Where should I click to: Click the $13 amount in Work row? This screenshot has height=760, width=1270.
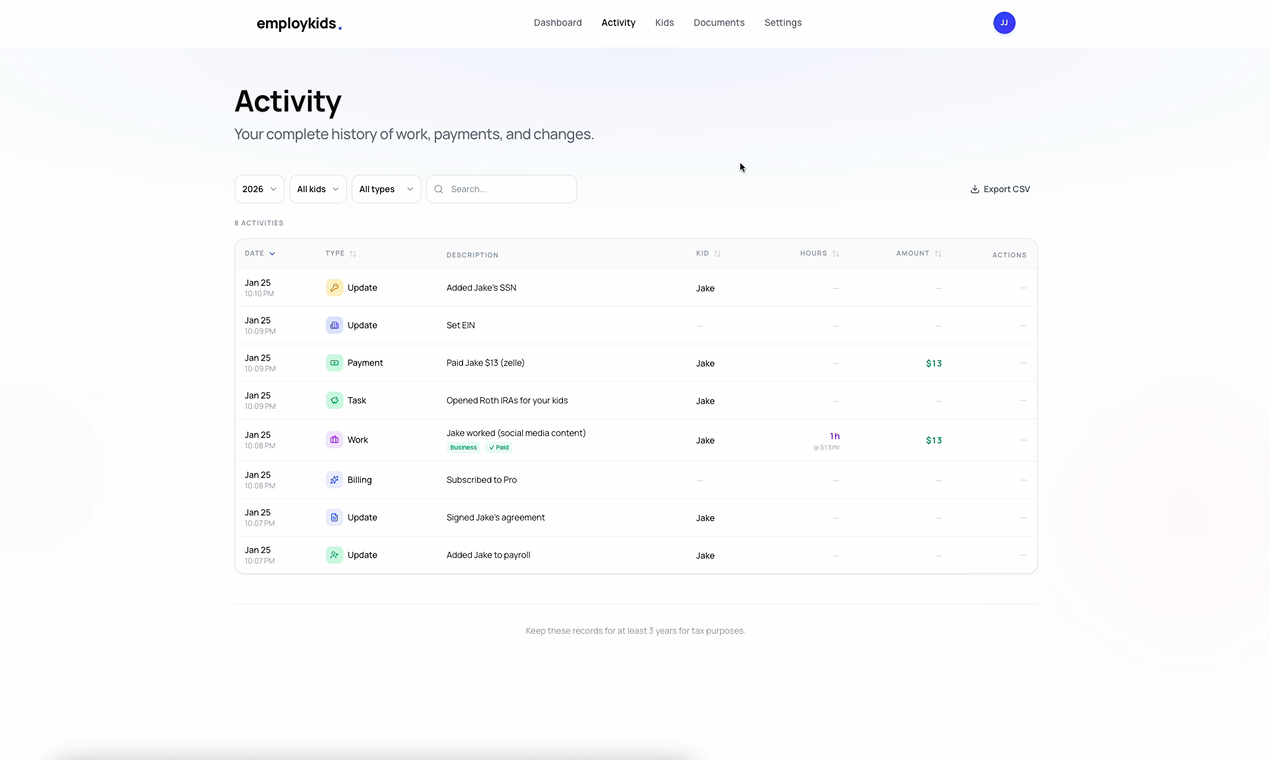pos(934,440)
